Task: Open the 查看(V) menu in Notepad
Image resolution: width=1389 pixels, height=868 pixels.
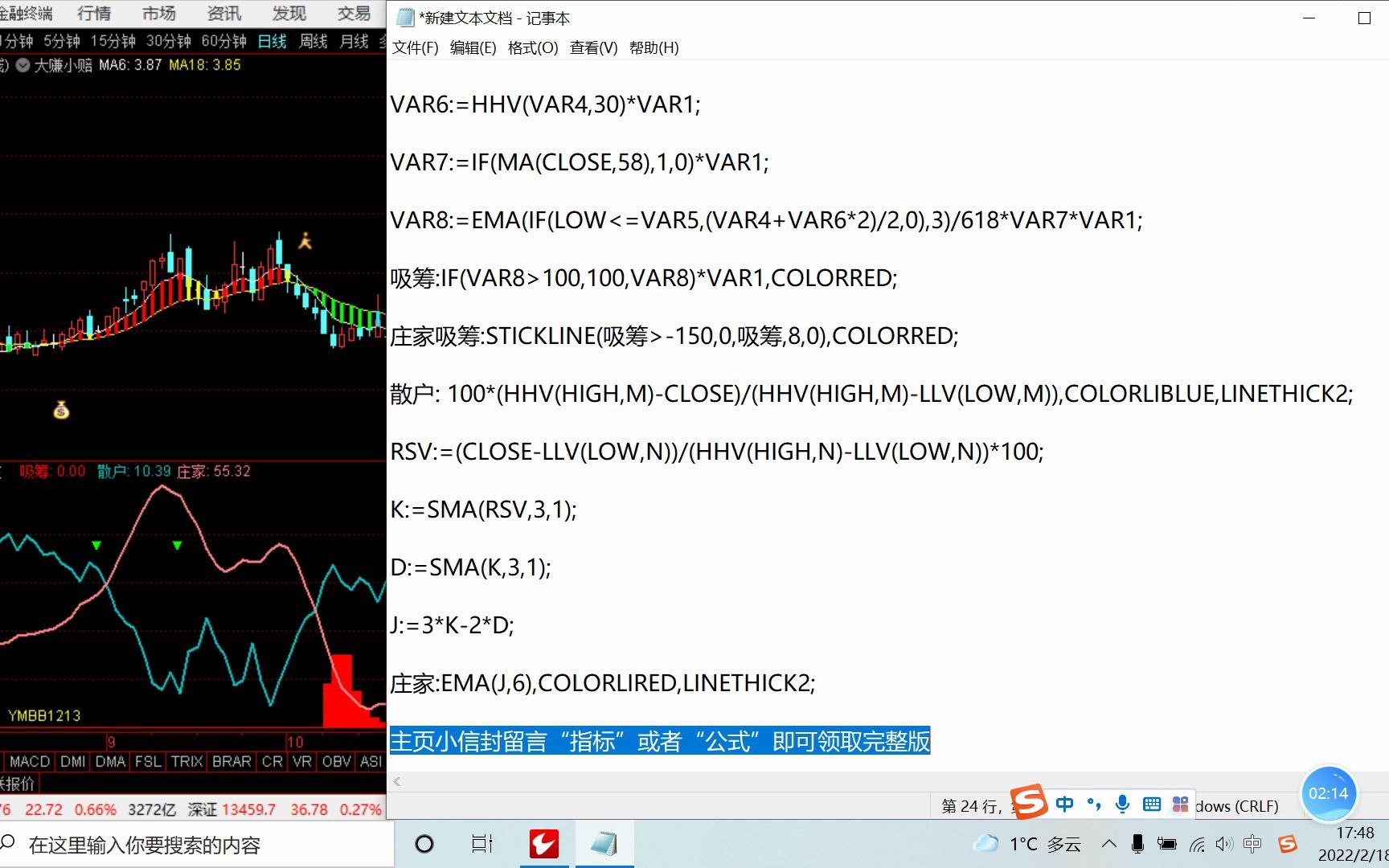Action: (x=593, y=47)
